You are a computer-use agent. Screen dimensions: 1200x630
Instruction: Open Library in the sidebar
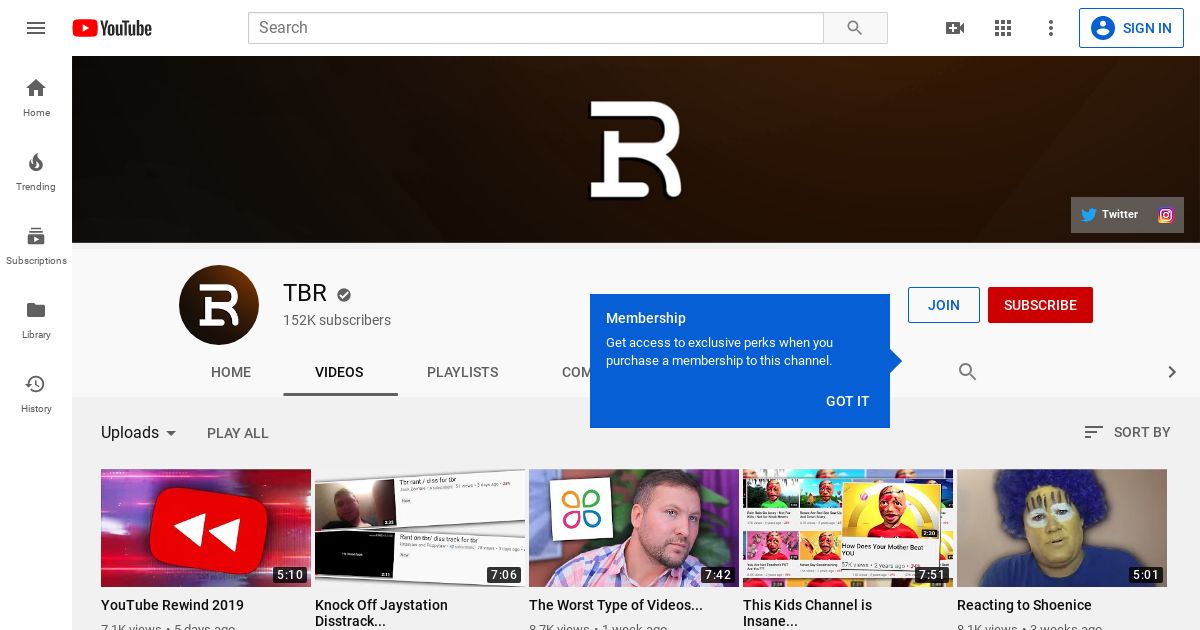(36, 319)
